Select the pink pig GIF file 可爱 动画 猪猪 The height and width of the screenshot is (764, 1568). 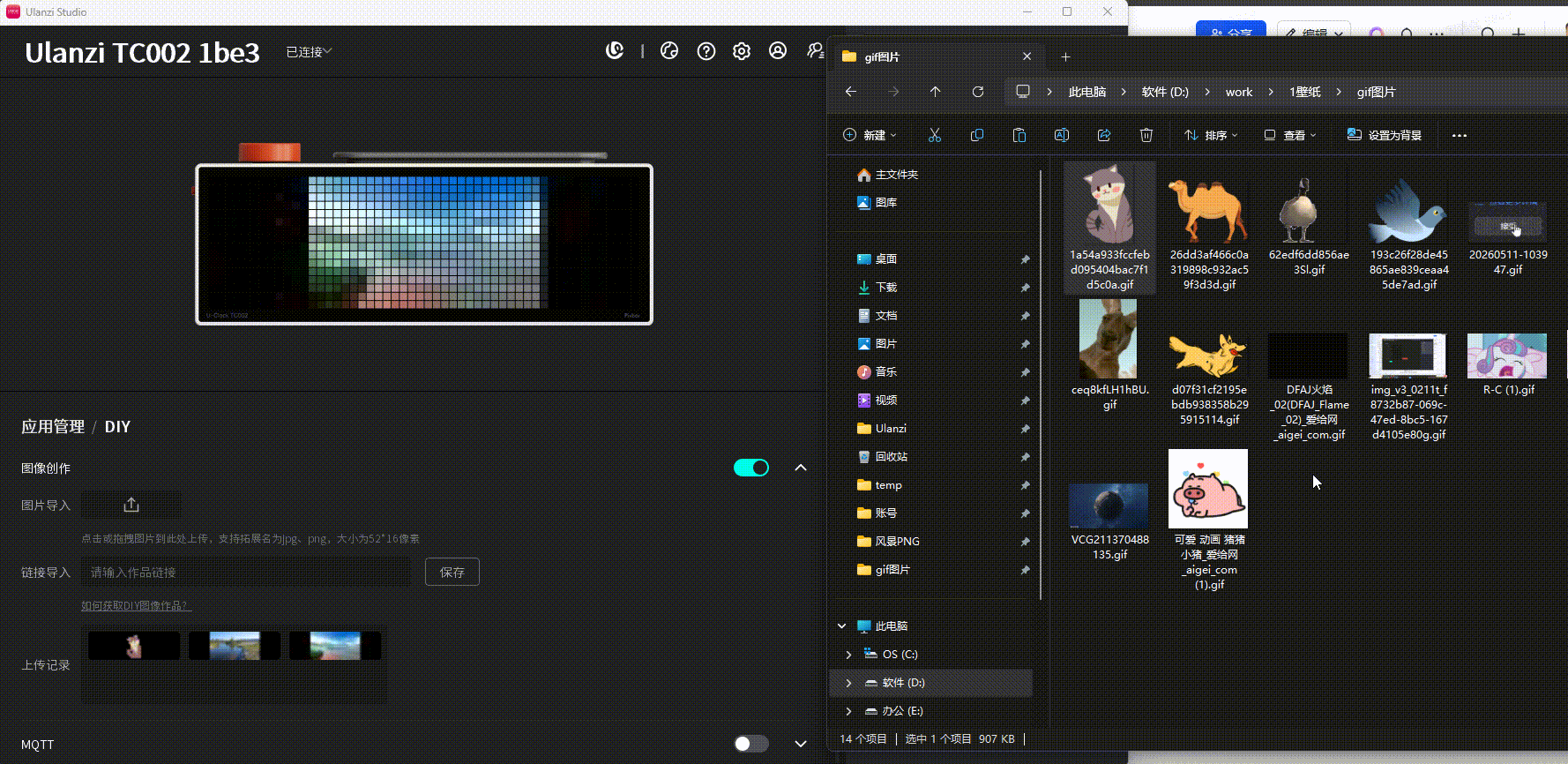[1209, 520]
